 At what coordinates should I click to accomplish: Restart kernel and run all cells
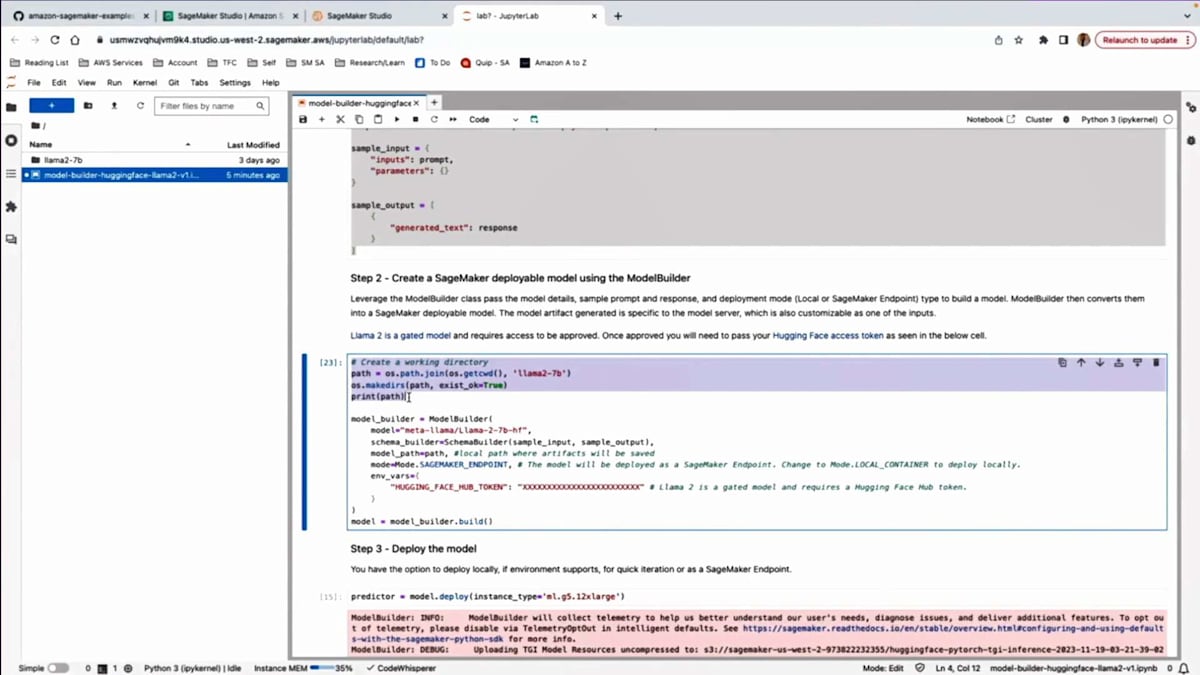(x=453, y=119)
